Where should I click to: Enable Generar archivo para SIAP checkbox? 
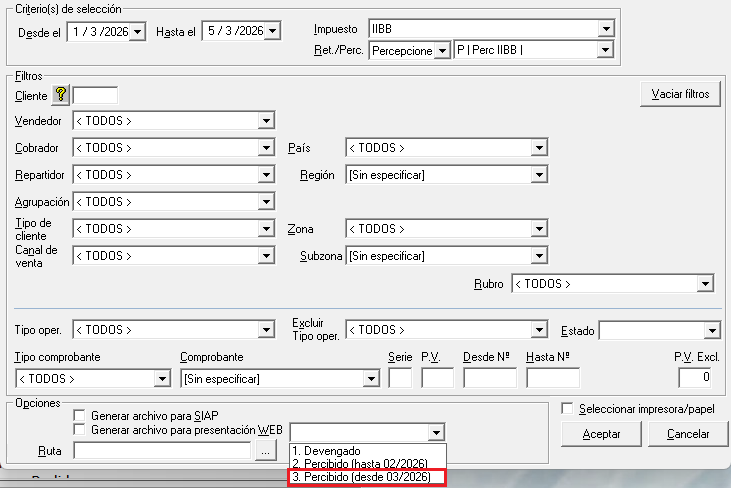point(79,415)
